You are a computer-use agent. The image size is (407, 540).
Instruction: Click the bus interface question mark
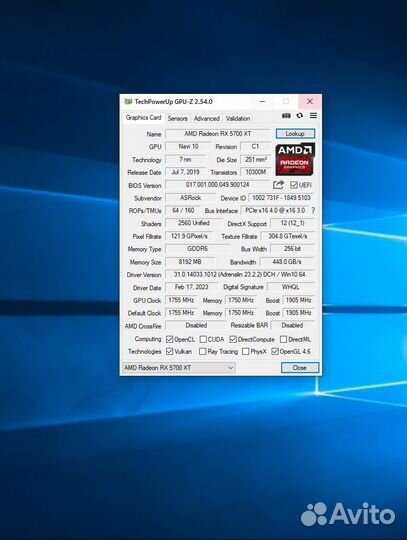tap(313, 210)
